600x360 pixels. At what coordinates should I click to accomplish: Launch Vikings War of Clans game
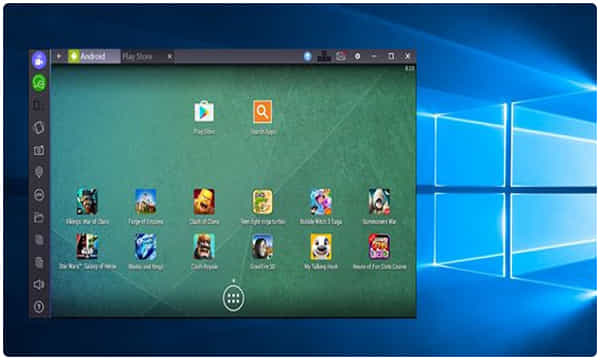pos(87,202)
